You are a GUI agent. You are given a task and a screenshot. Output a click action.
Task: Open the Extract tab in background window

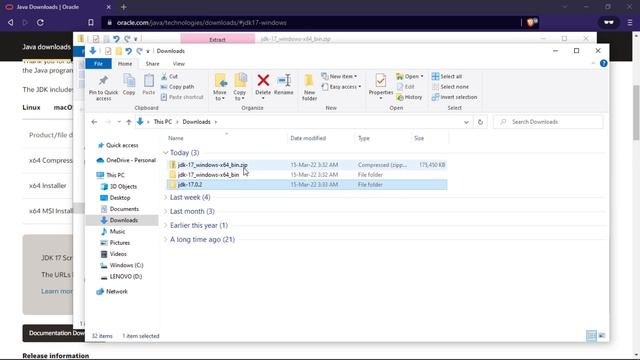pyautogui.click(x=218, y=39)
